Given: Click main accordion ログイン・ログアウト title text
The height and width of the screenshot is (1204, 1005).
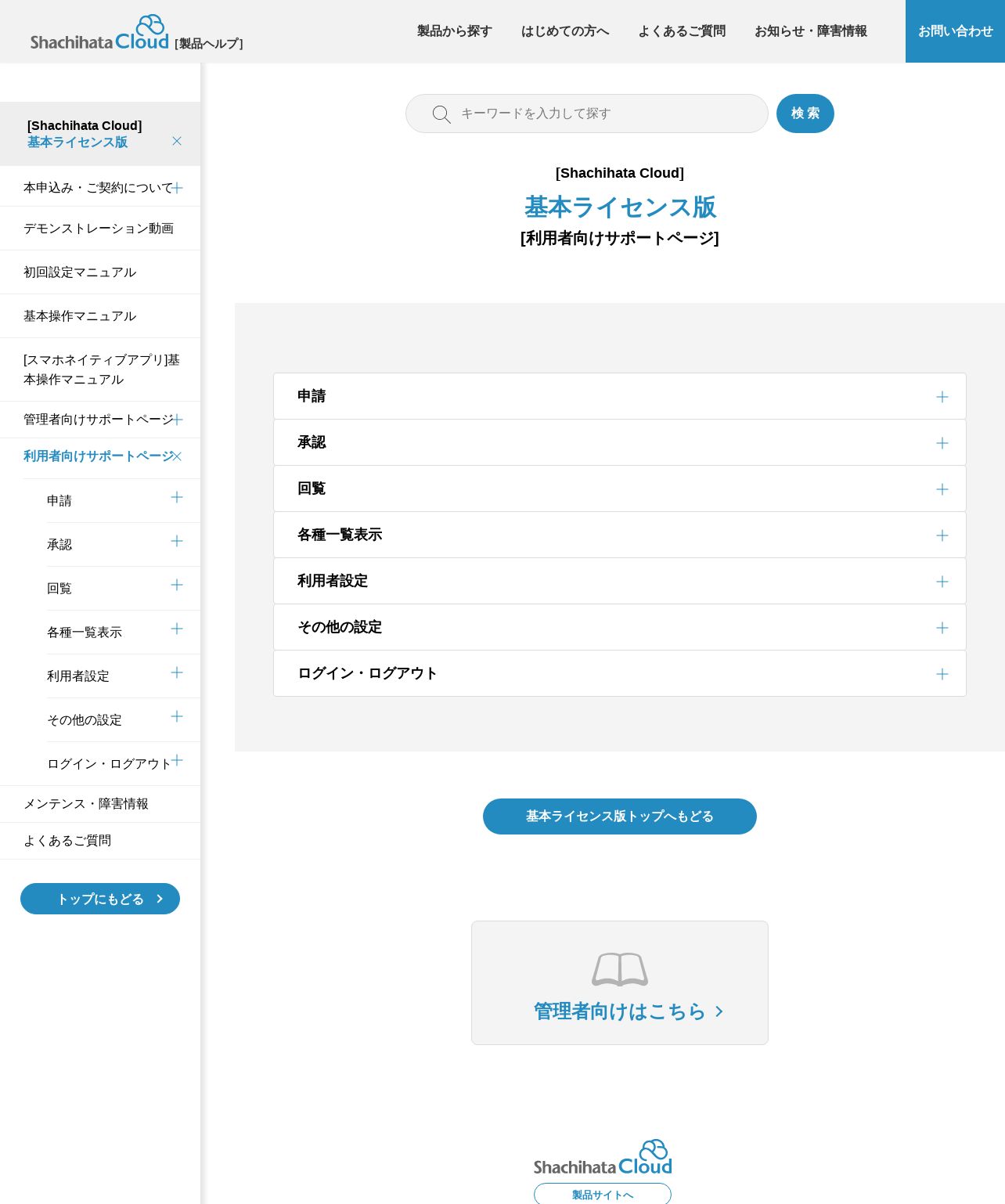Looking at the screenshot, I should click(x=367, y=673).
